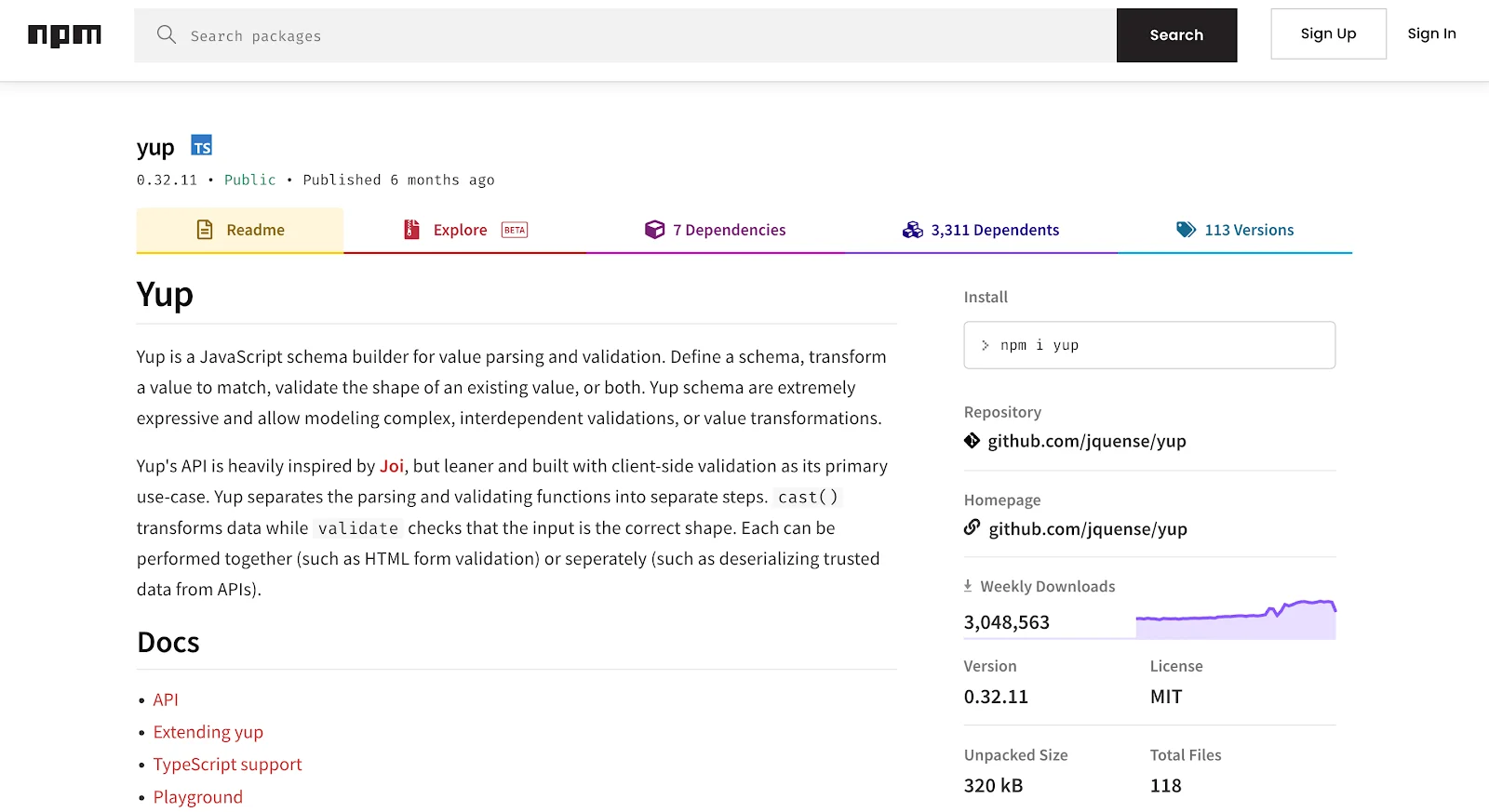Click the weekly downloads arrow icon
Viewport: 1489px width, 812px height.
click(x=968, y=586)
